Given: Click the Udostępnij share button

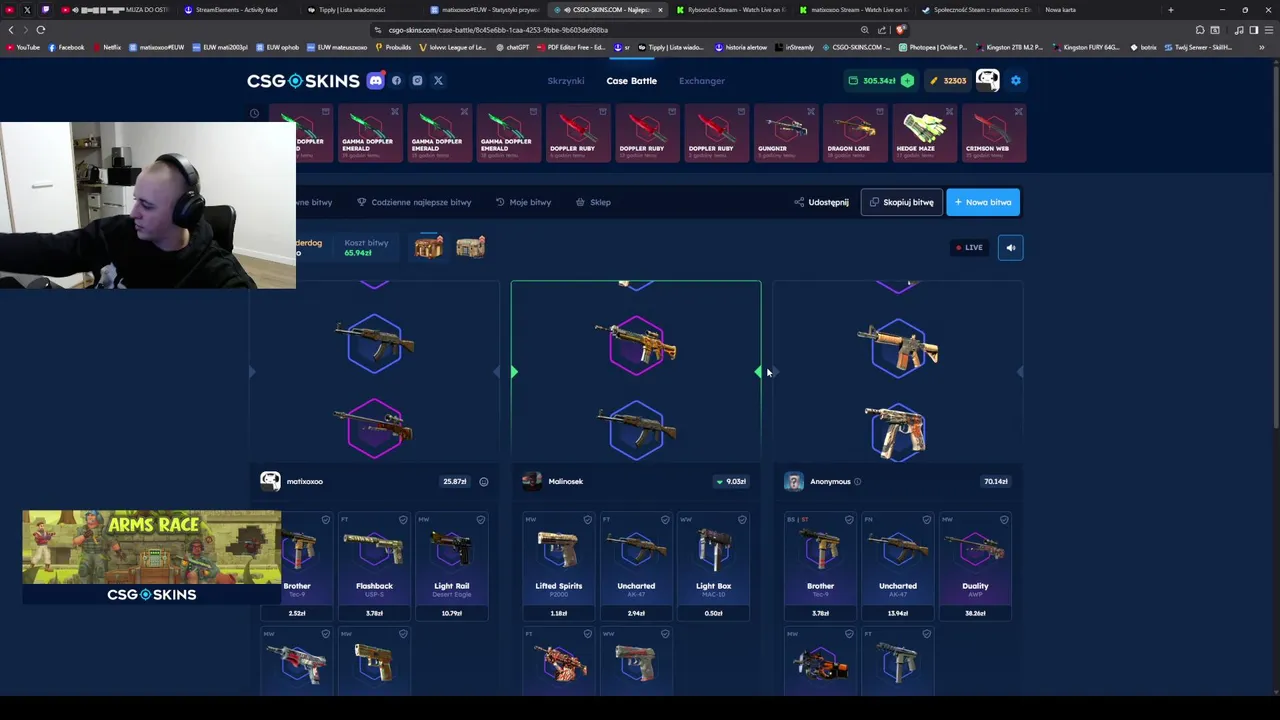Looking at the screenshot, I should click(821, 202).
